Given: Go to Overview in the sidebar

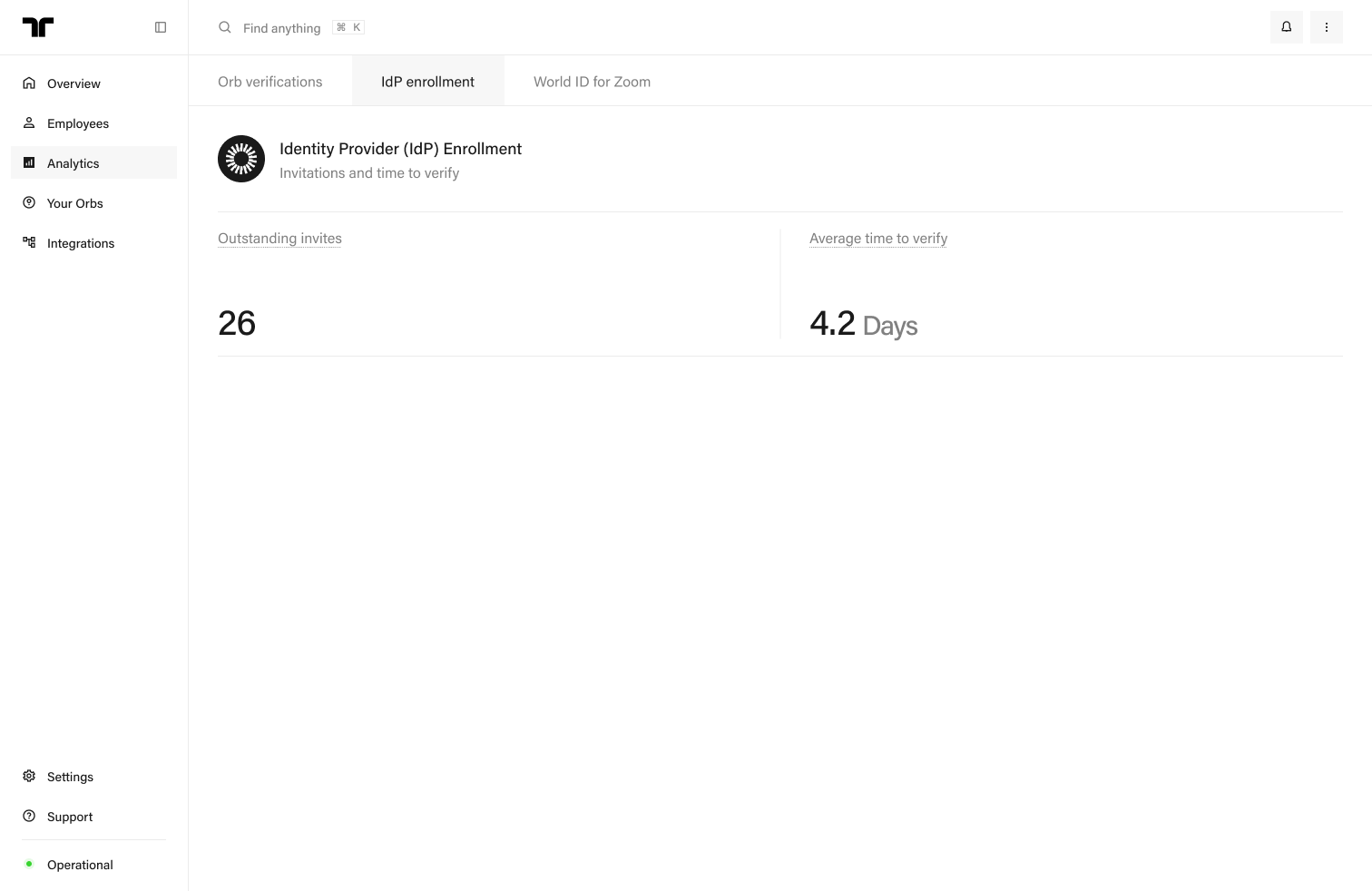Looking at the screenshot, I should 73,83.
